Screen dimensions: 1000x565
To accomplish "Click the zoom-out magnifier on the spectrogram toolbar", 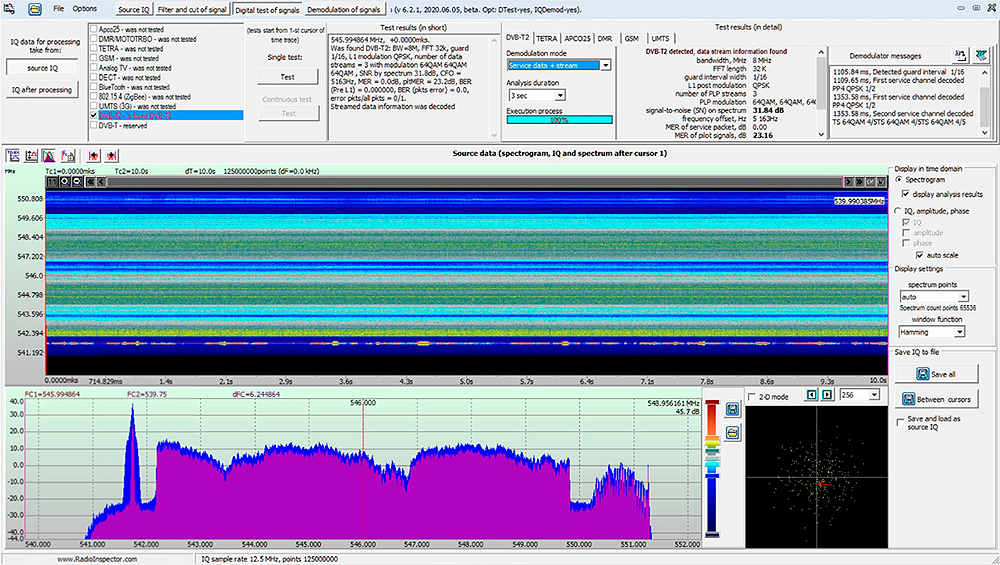I will (x=79, y=182).
